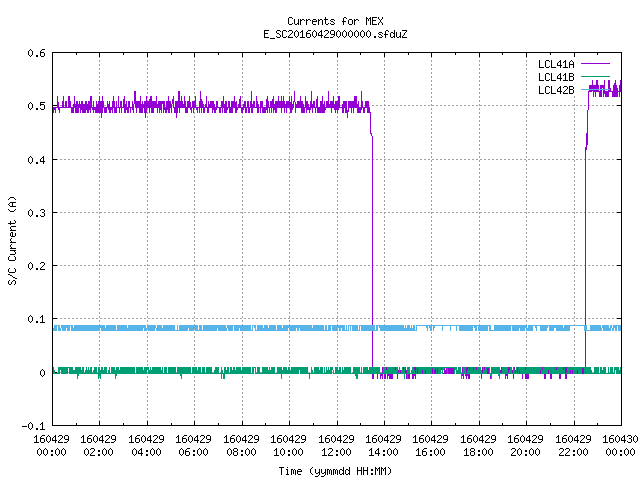Viewport: 640px width, 480px height.
Task: Click the "Time (yymmdd HH:MM)" x-axis label
Action: click(335, 471)
